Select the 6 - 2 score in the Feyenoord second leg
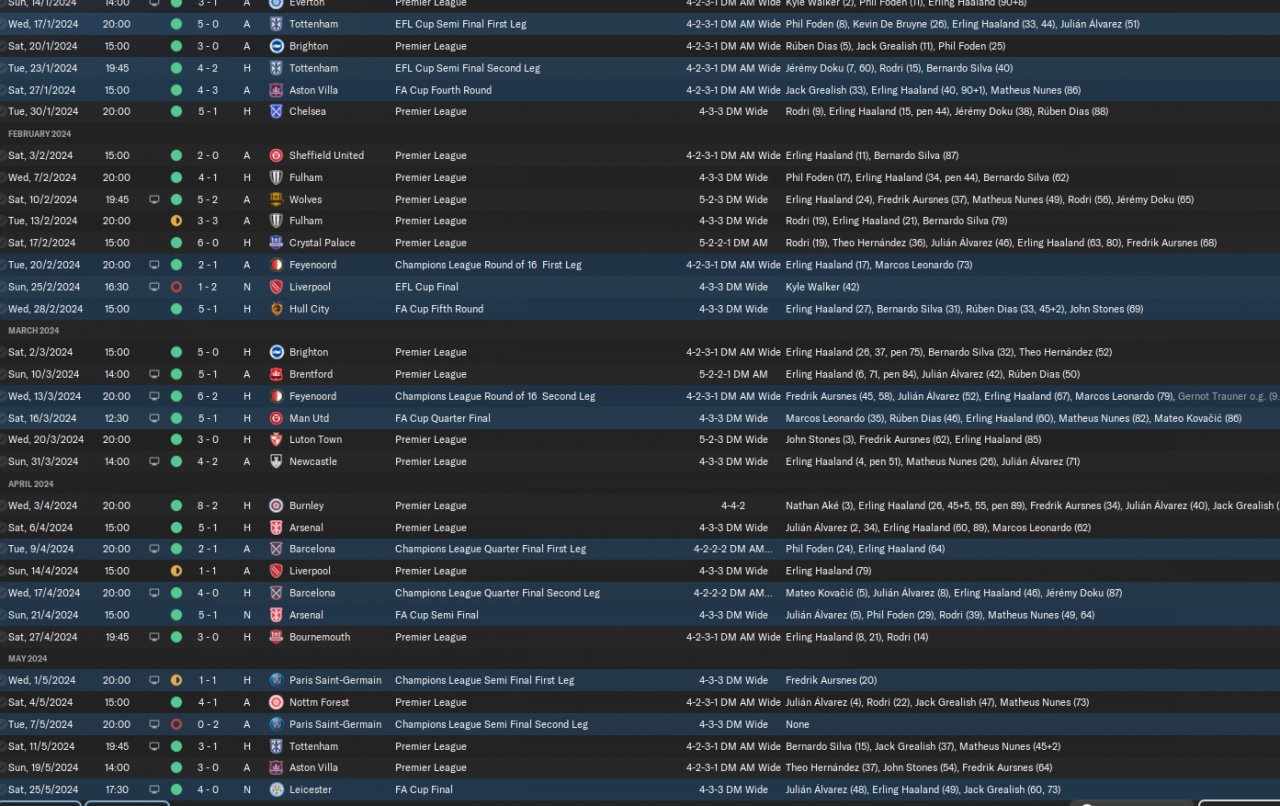Viewport: 1280px width, 806px height. pyautogui.click(x=208, y=396)
